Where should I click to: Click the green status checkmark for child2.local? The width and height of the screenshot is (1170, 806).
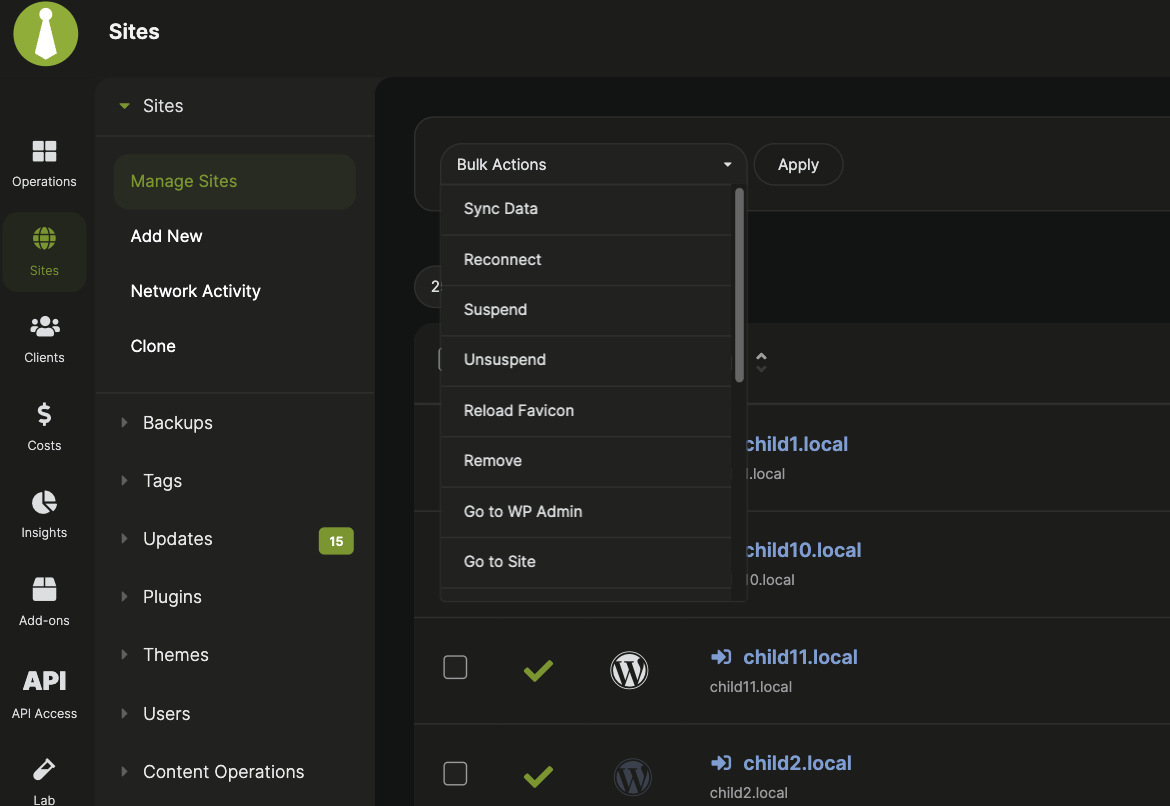[538, 776]
